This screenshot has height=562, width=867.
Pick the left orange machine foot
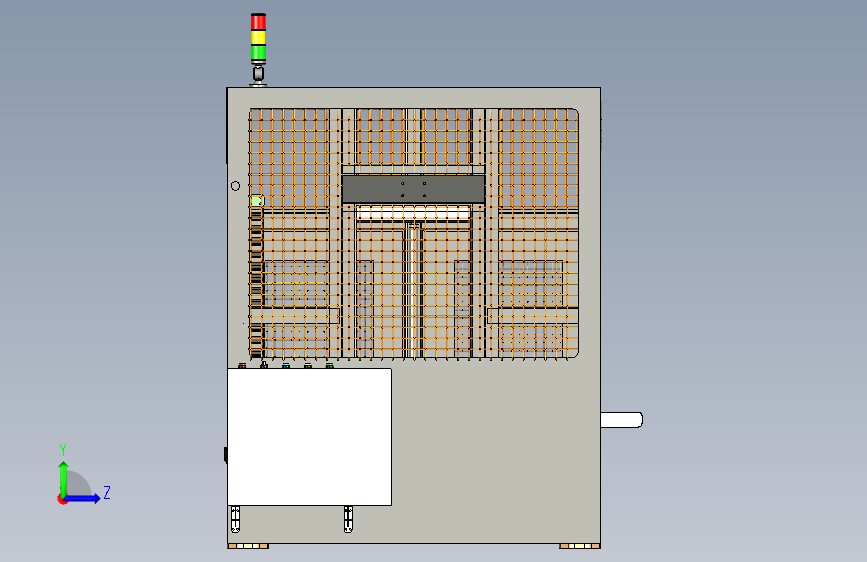[248, 546]
